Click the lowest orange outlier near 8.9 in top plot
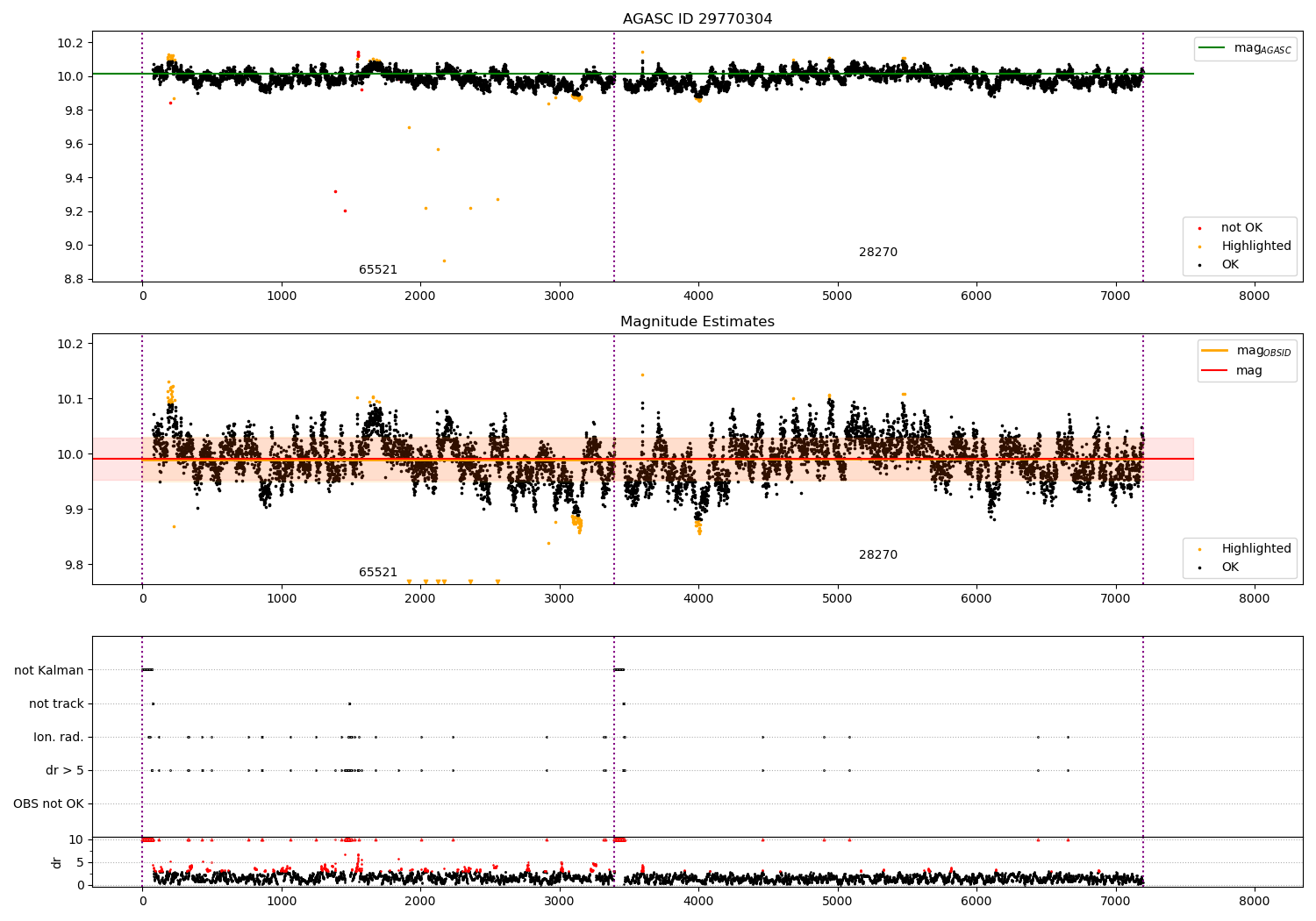This screenshot has width=1316, height=921. pos(444,261)
